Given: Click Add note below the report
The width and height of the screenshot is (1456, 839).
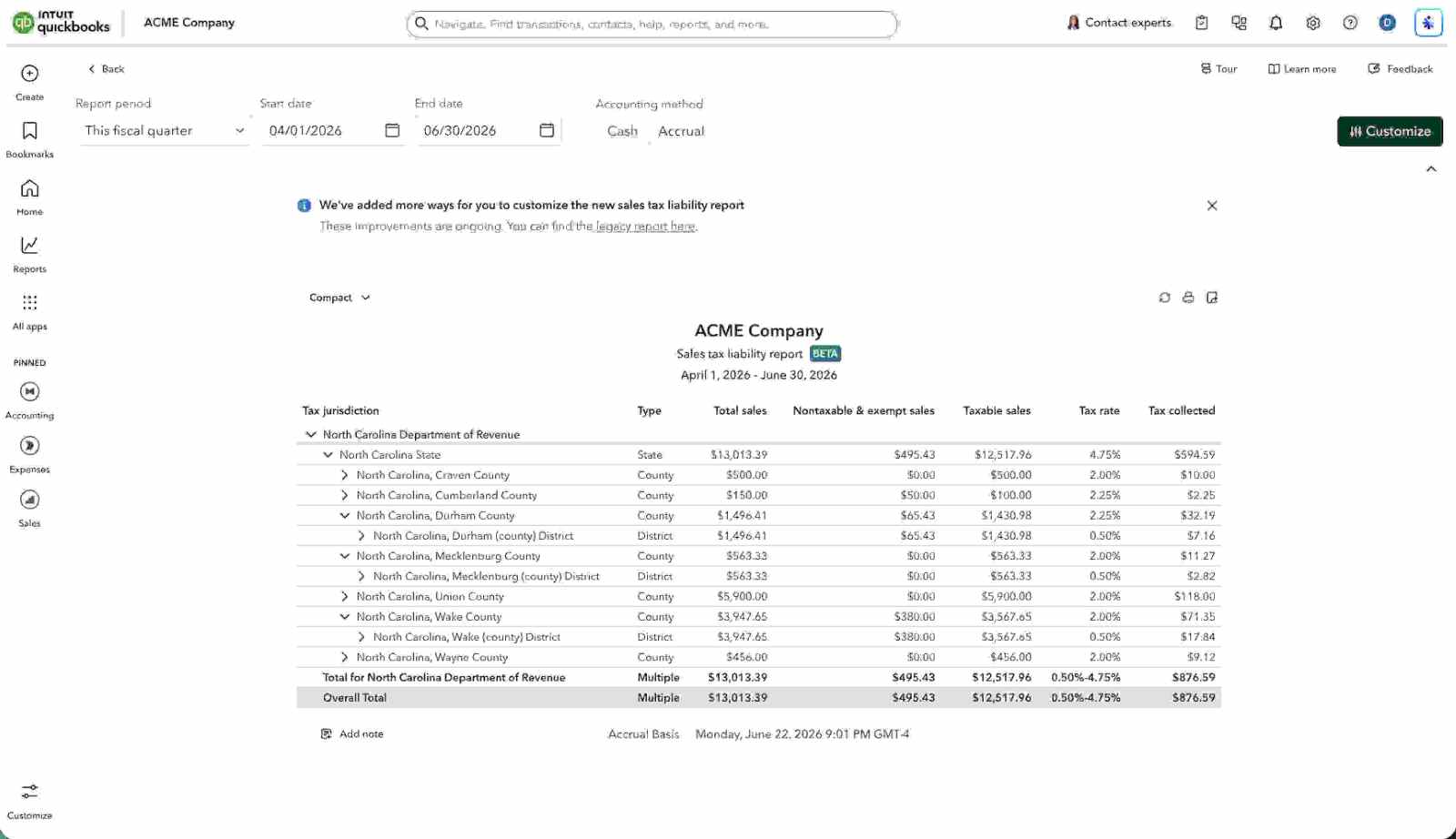Looking at the screenshot, I should 352,734.
